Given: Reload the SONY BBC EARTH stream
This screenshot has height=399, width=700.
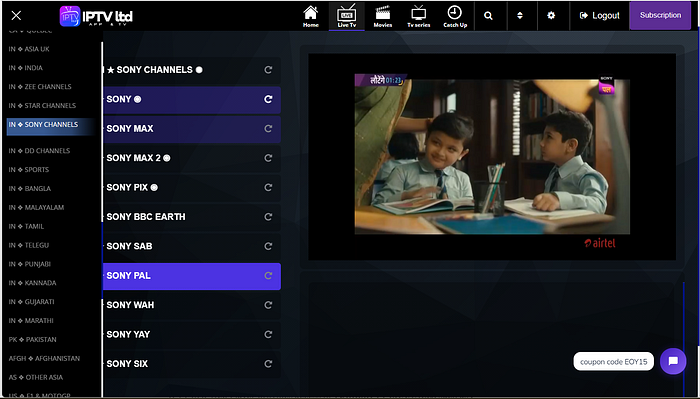Looking at the screenshot, I should 268,217.
